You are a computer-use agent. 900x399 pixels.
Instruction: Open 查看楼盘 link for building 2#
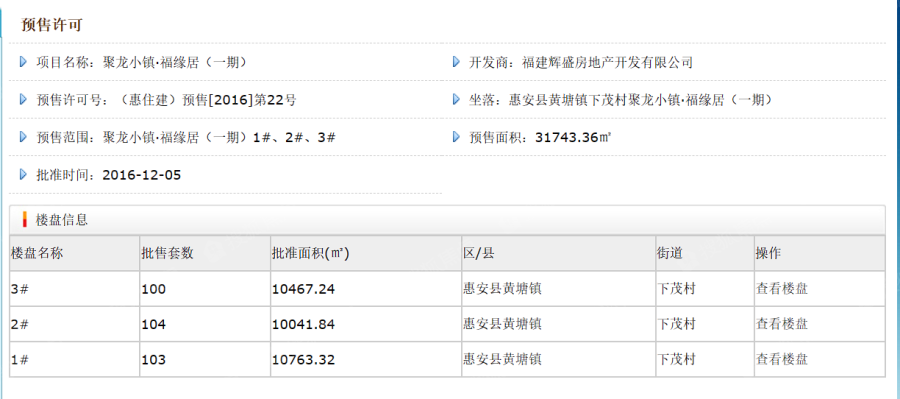pyautogui.click(x=782, y=324)
